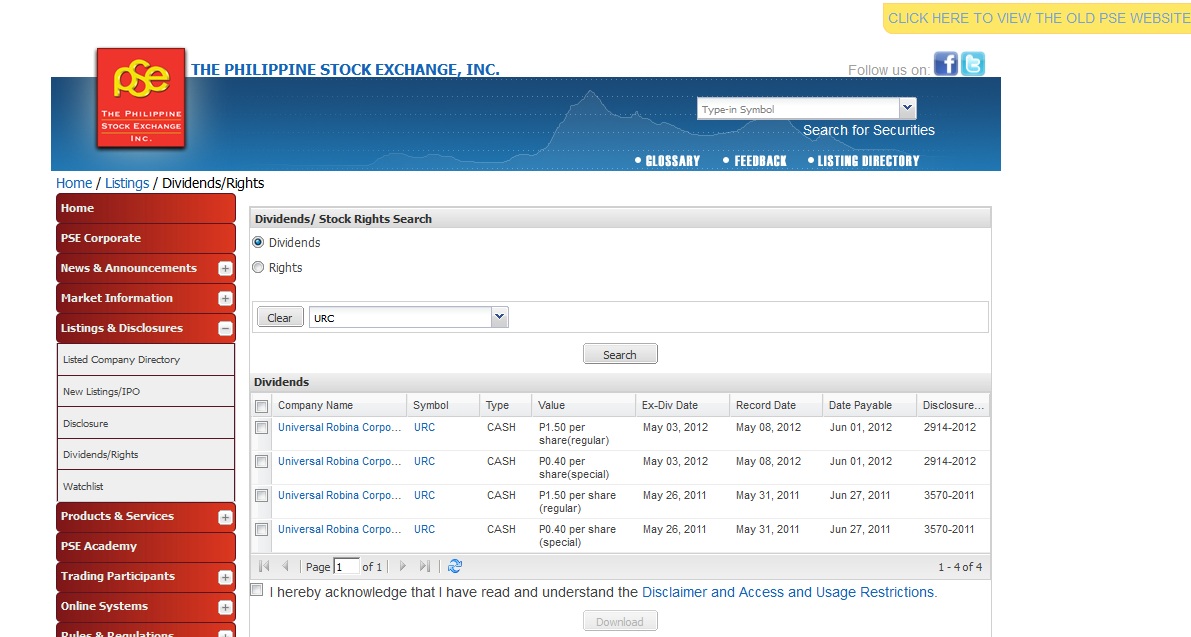This screenshot has width=1191, height=637.
Task: Open the Type-in Symbol dropdown arrow
Action: click(908, 109)
